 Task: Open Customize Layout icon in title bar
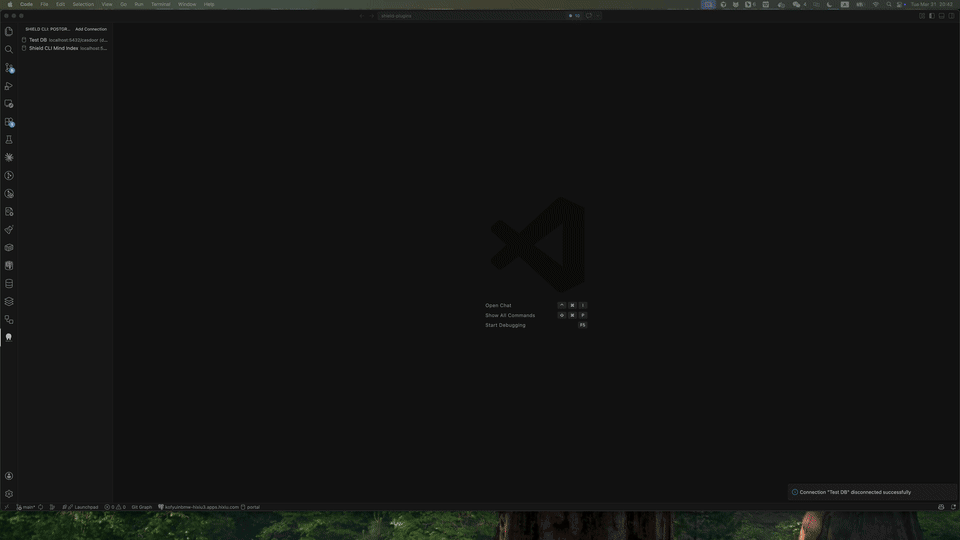click(x=922, y=16)
